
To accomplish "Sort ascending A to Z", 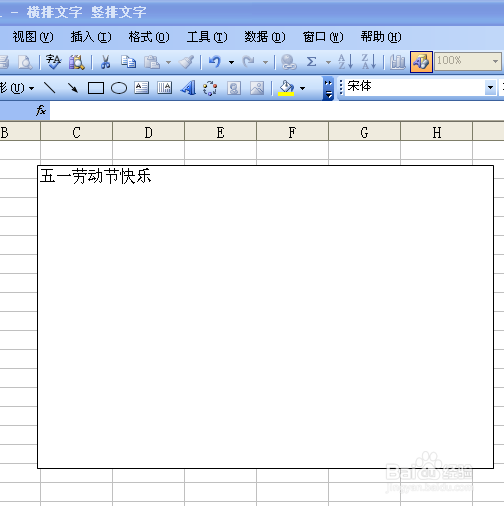I will point(345,62).
